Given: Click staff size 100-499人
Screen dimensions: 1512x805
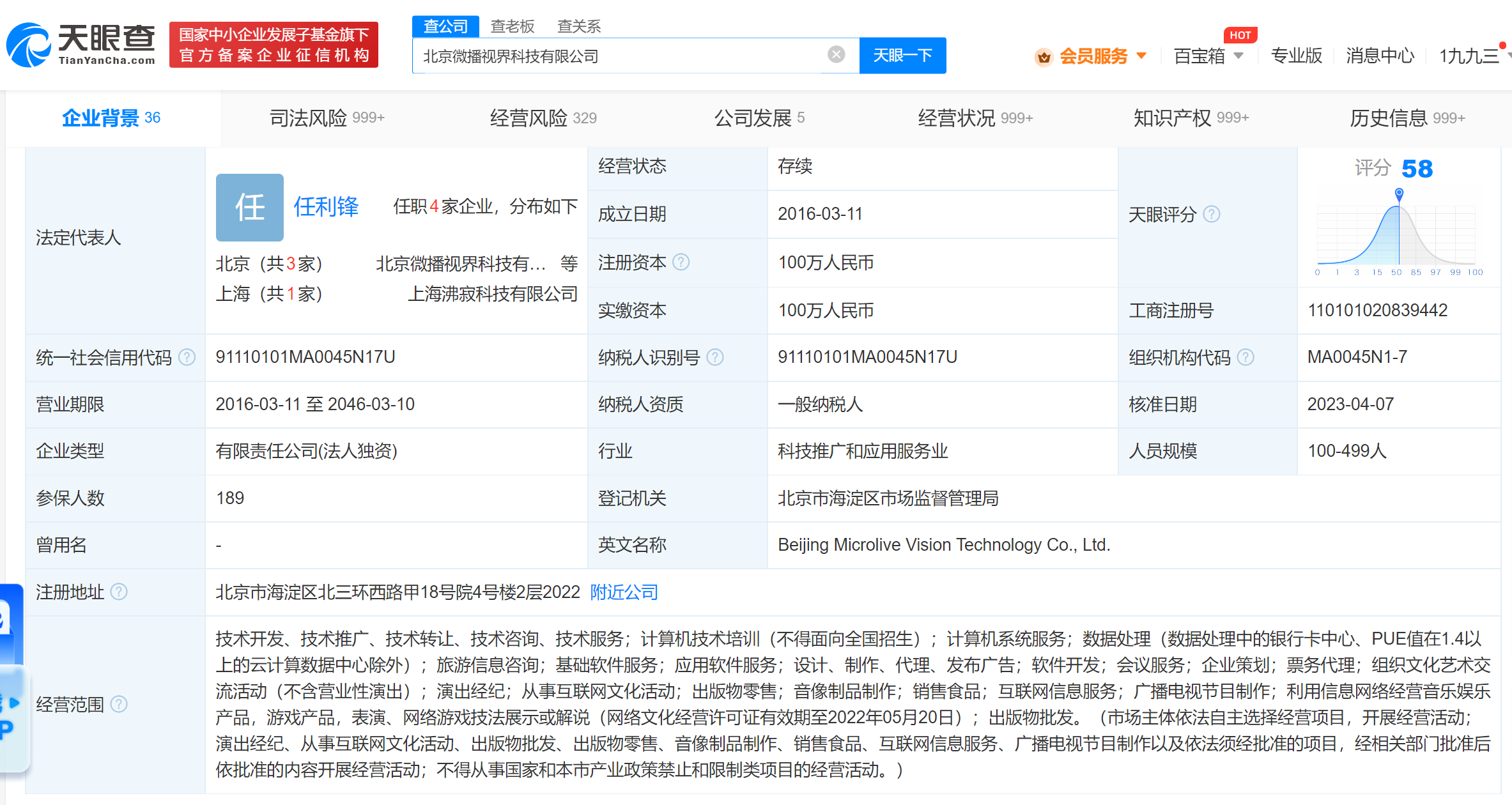Looking at the screenshot, I should pos(1347,450).
